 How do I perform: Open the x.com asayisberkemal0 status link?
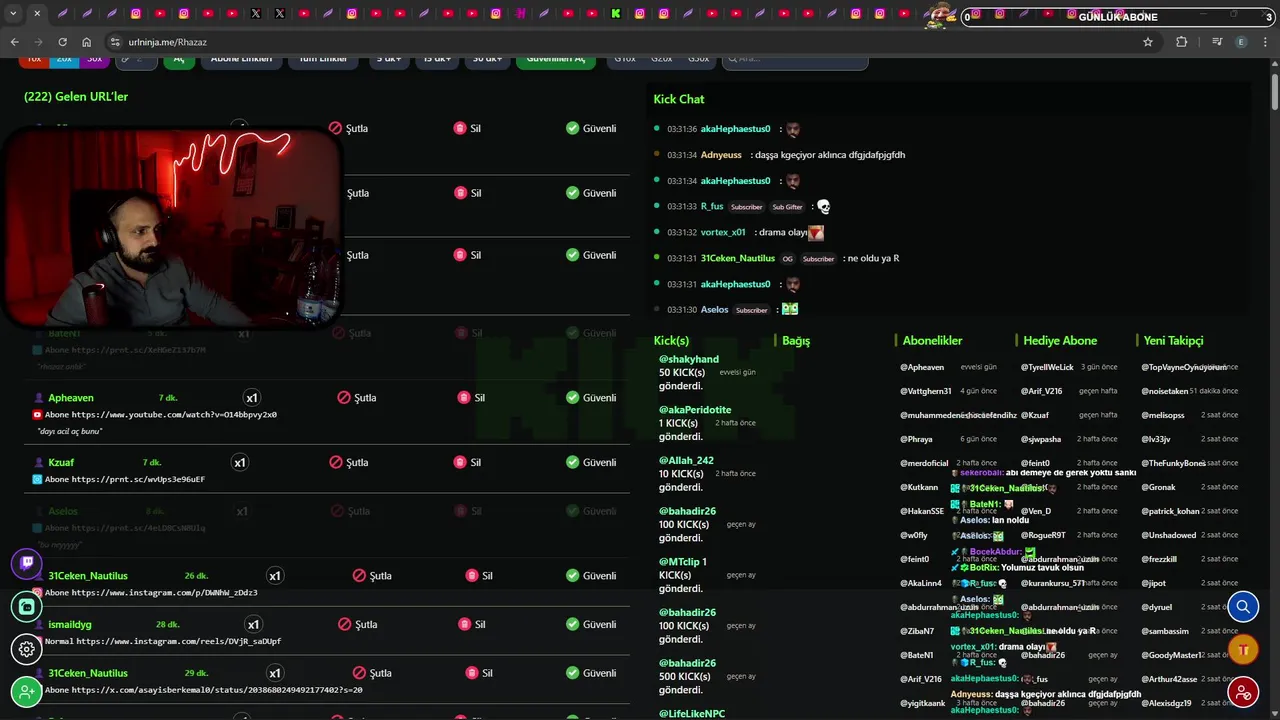click(x=217, y=690)
